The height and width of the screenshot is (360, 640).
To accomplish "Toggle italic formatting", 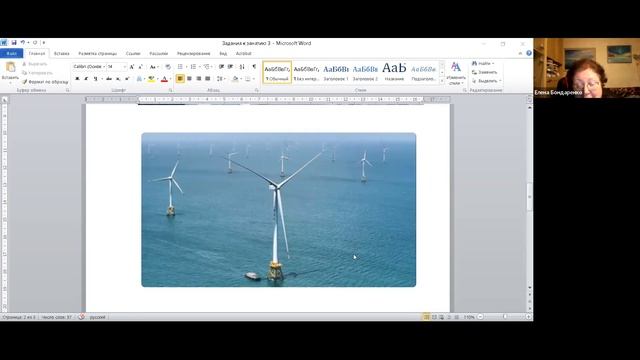I will [86, 78].
